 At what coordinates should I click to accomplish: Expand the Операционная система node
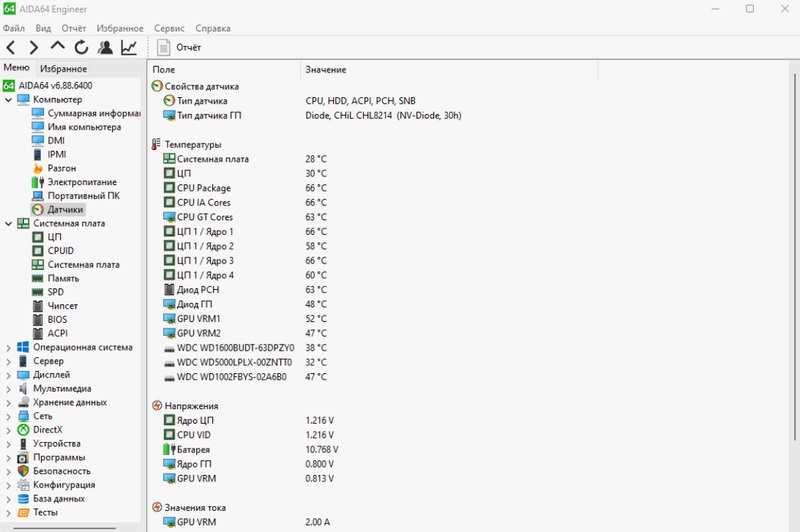[8, 348]
